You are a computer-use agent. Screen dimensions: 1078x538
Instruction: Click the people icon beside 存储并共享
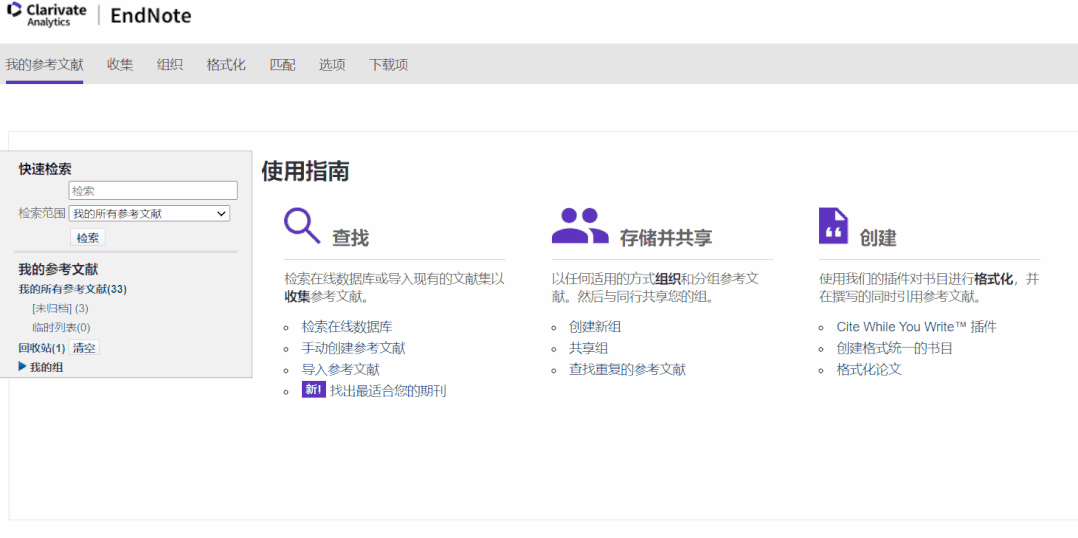point(580,226)
